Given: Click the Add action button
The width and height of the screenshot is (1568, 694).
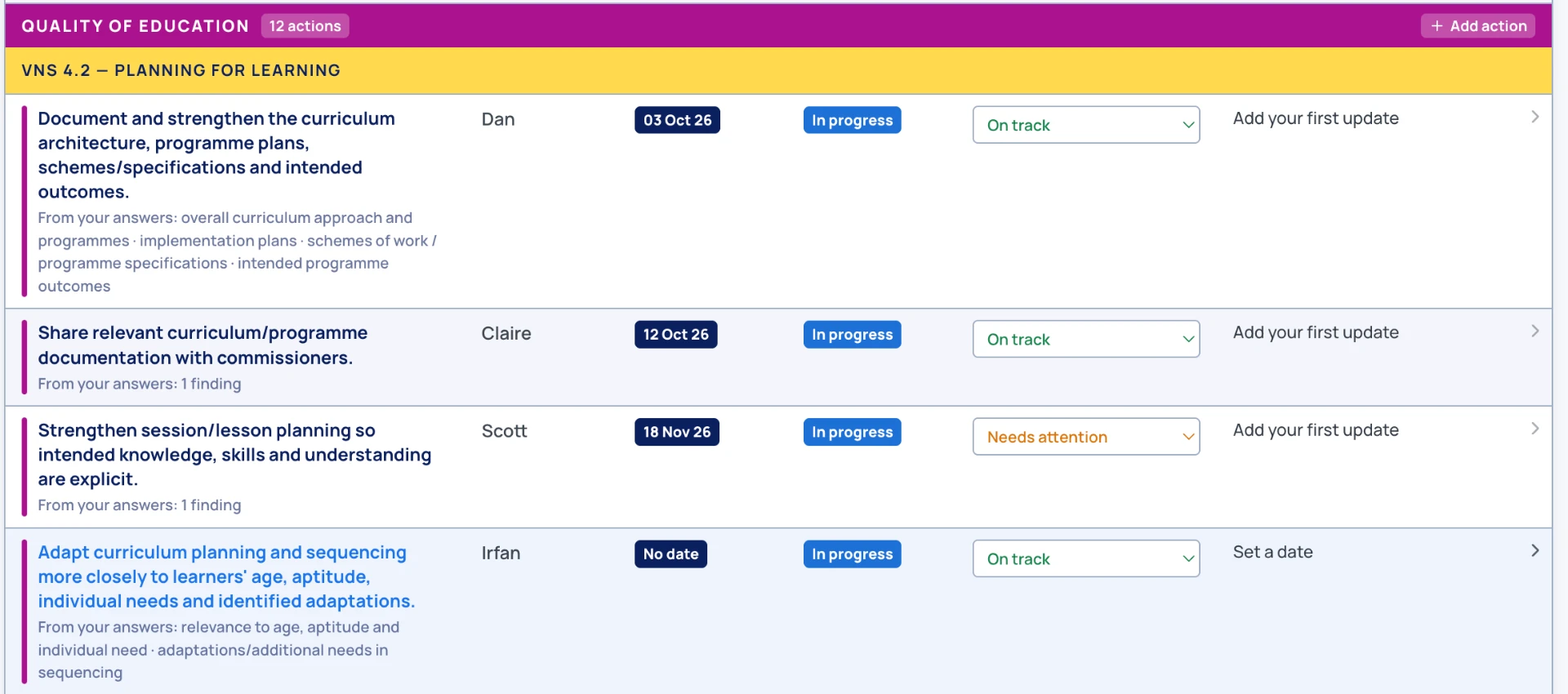Looking at the screenshot, I should pos(1477,26).
